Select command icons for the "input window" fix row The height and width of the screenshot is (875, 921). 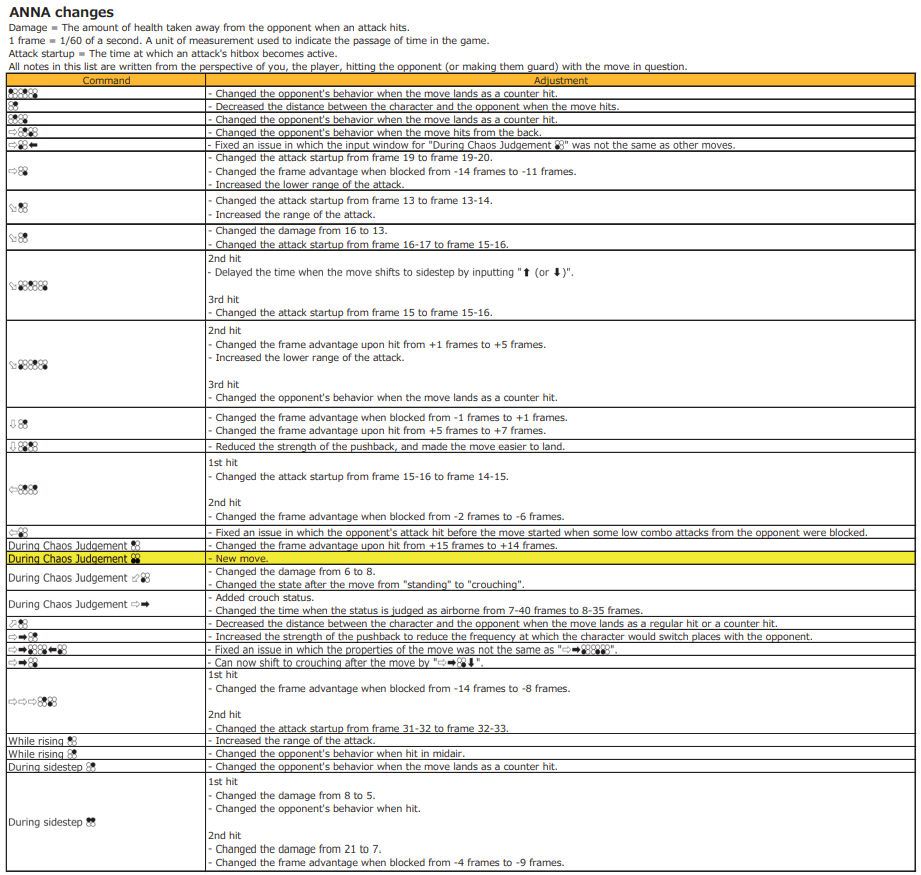pos(23,145)
